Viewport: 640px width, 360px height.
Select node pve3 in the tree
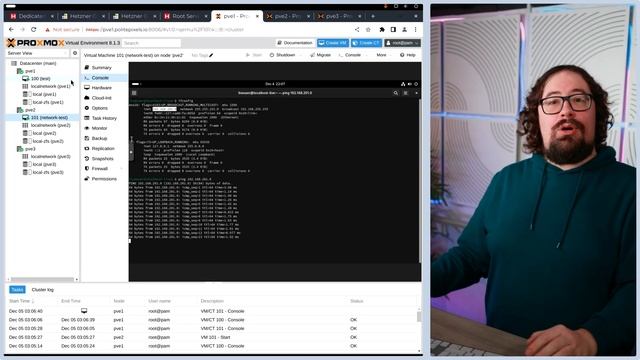(30, 149)
